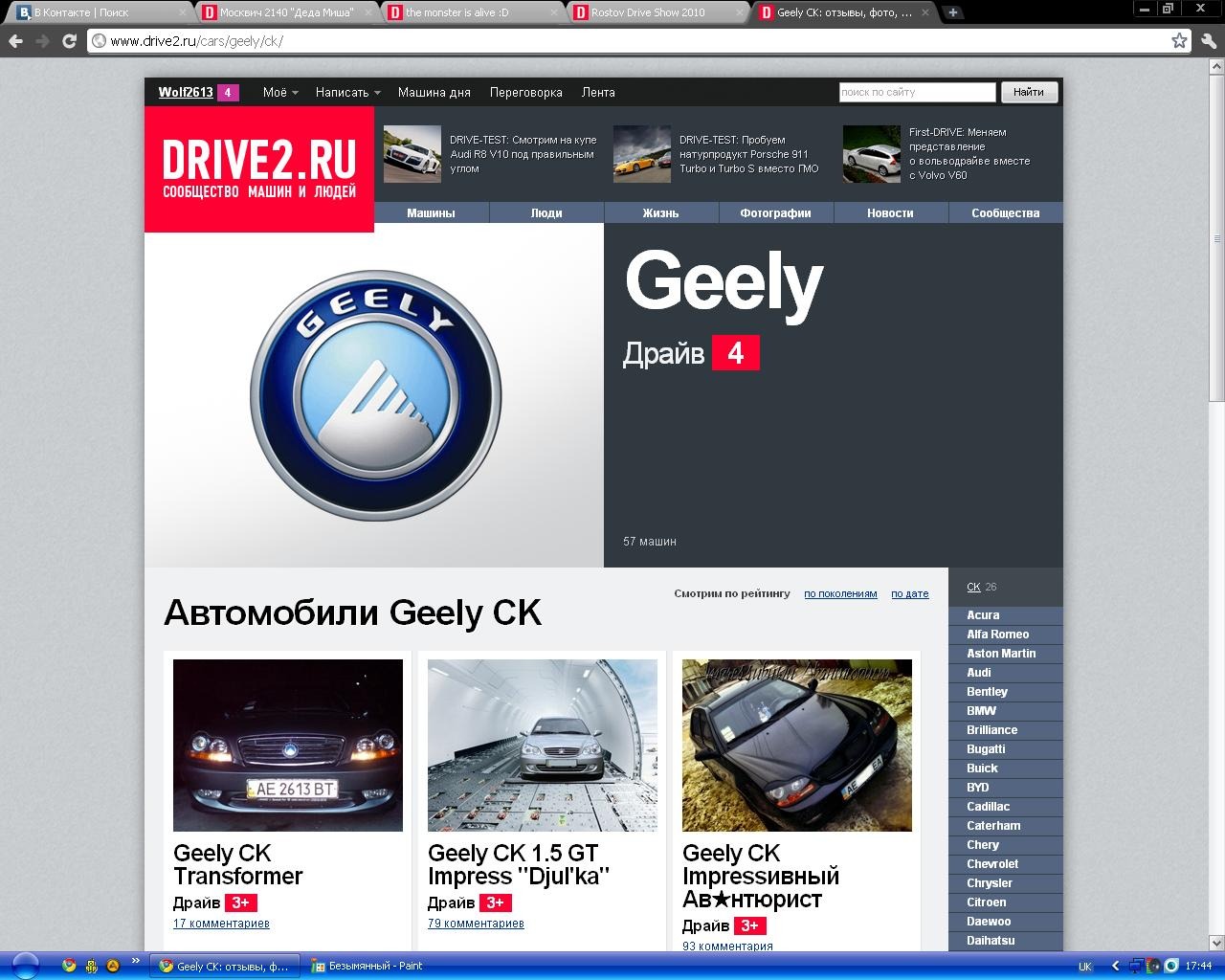Click the pink notification badge showing 4
1225x980 pixels.
(x=228, y=93)
